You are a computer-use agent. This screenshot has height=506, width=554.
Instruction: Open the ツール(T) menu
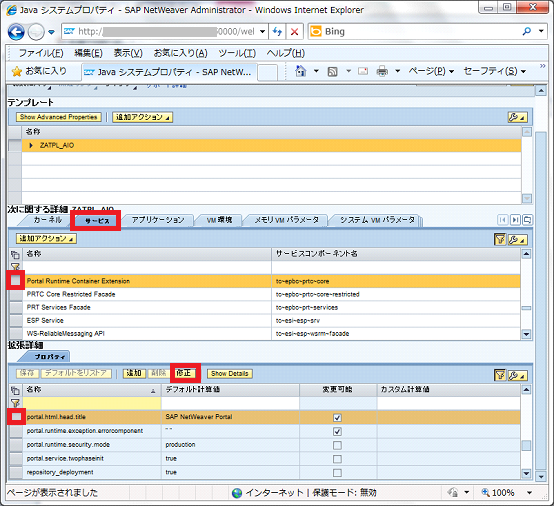click(237, 53)
